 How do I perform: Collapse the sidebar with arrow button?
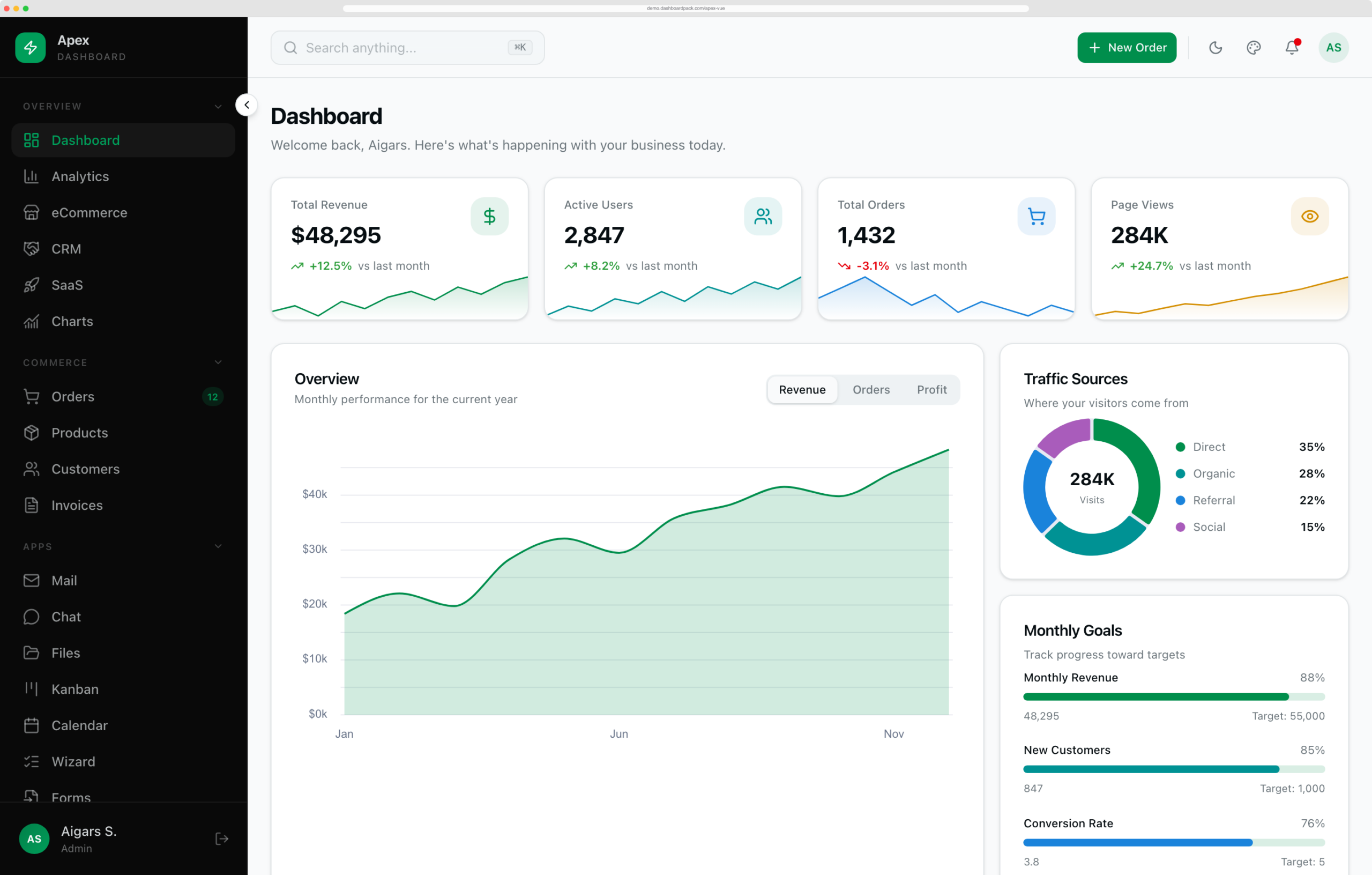point(247,105)
